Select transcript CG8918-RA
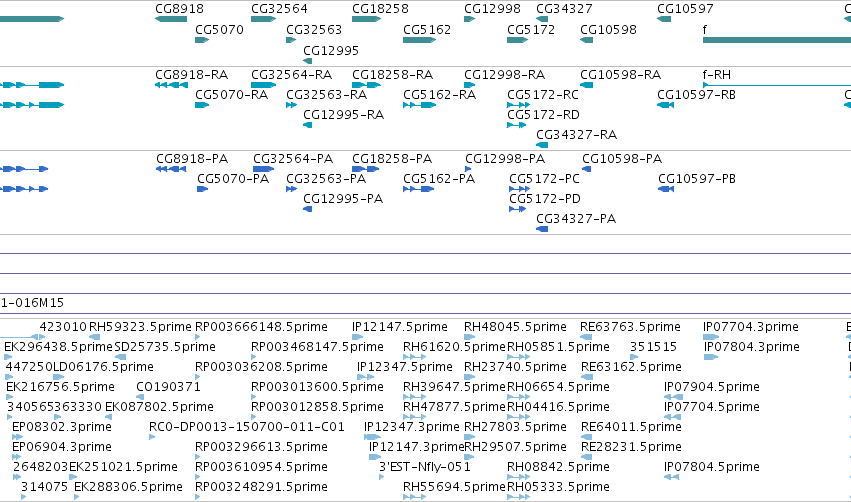Screen dimensions: 851x502 [192, 74]
